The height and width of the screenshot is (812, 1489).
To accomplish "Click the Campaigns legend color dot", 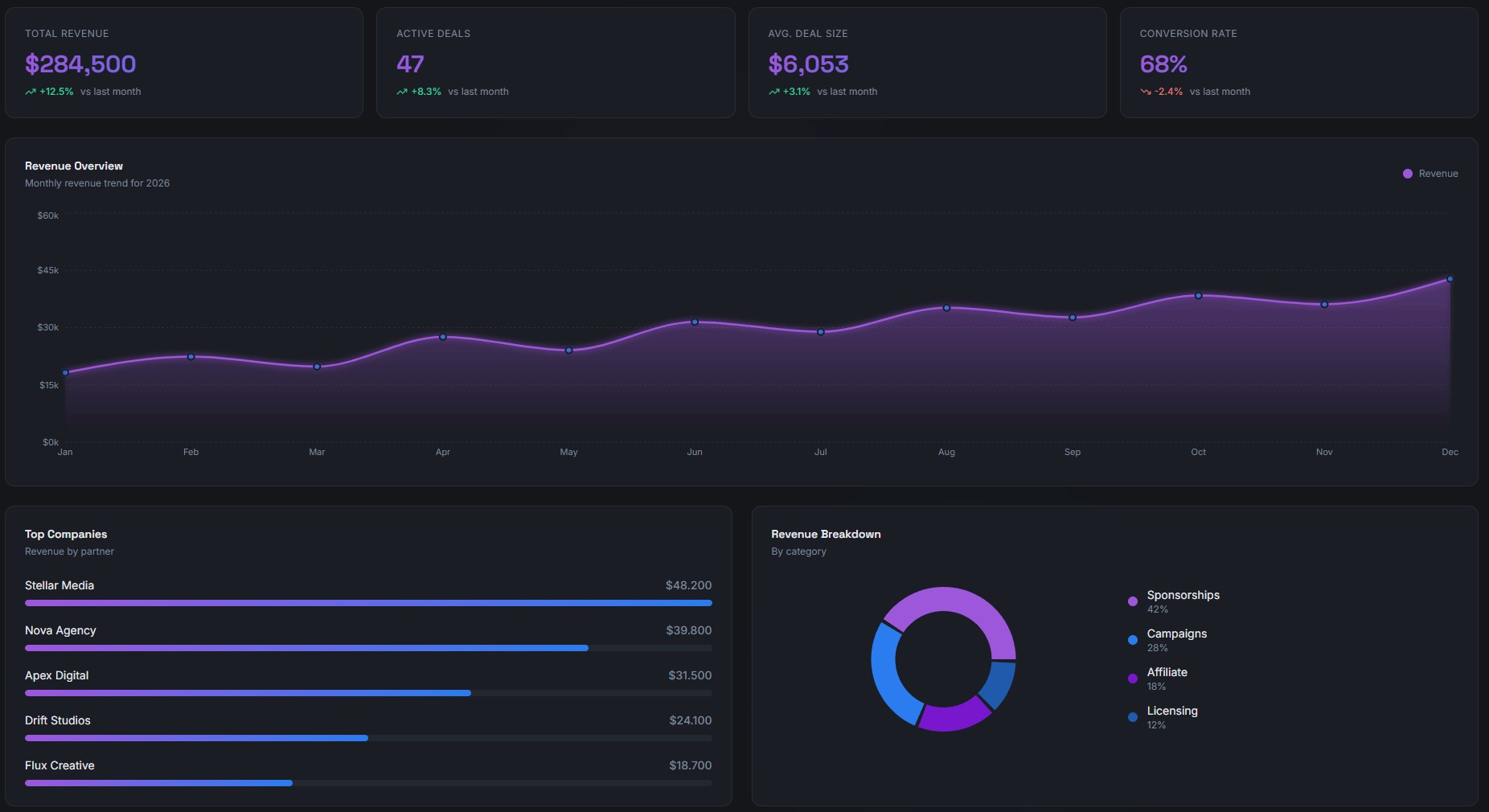I will (1134, 640).
